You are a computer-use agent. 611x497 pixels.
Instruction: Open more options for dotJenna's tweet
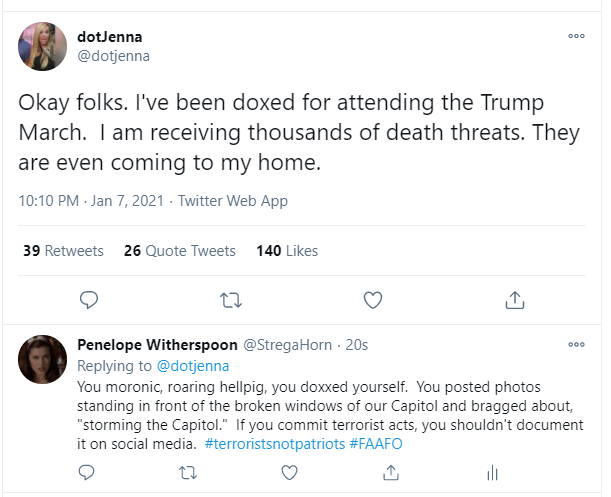click(x=576, y=35)
